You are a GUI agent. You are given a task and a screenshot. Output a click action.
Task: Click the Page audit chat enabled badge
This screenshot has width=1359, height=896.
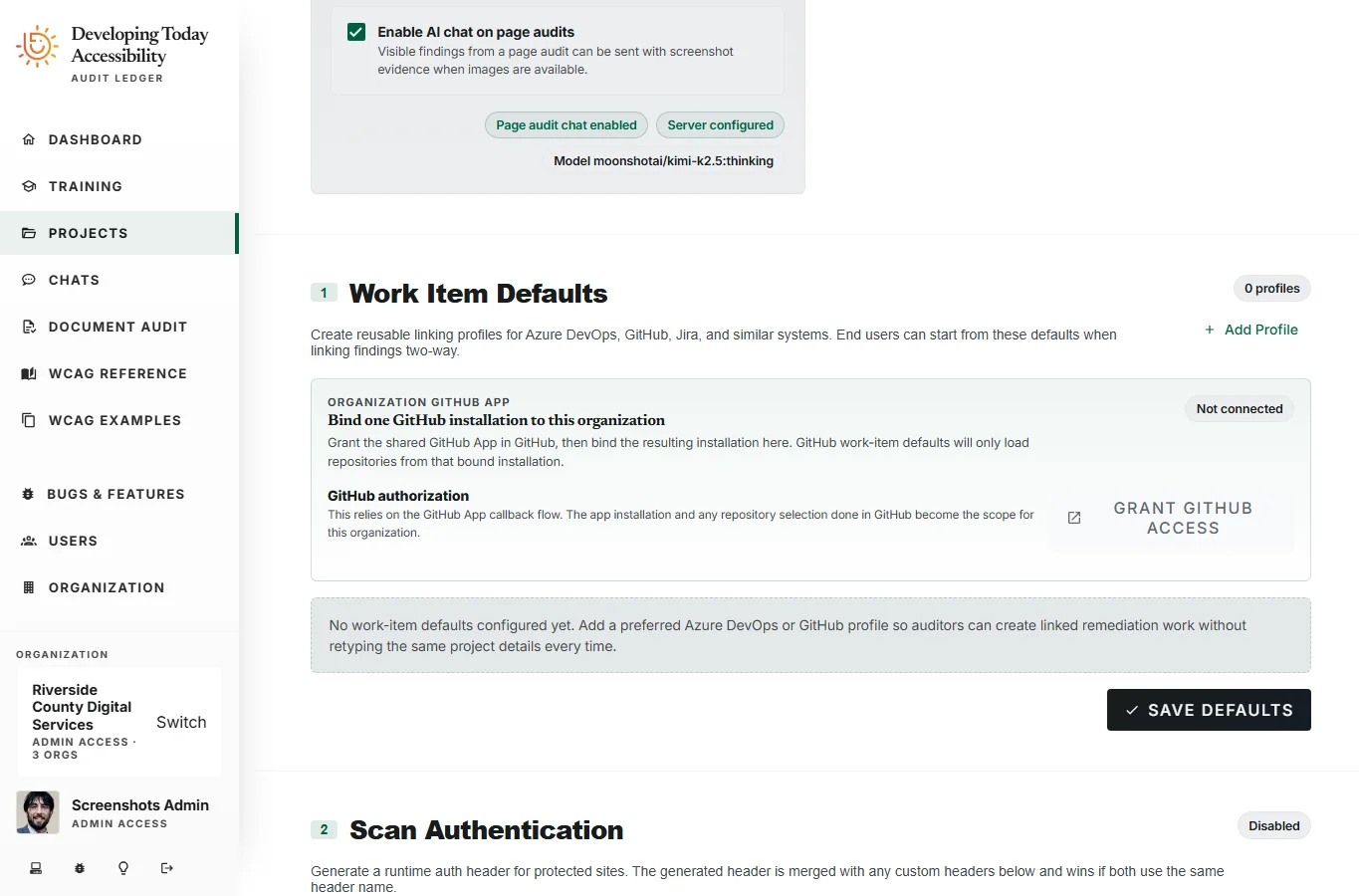[566, 125]
